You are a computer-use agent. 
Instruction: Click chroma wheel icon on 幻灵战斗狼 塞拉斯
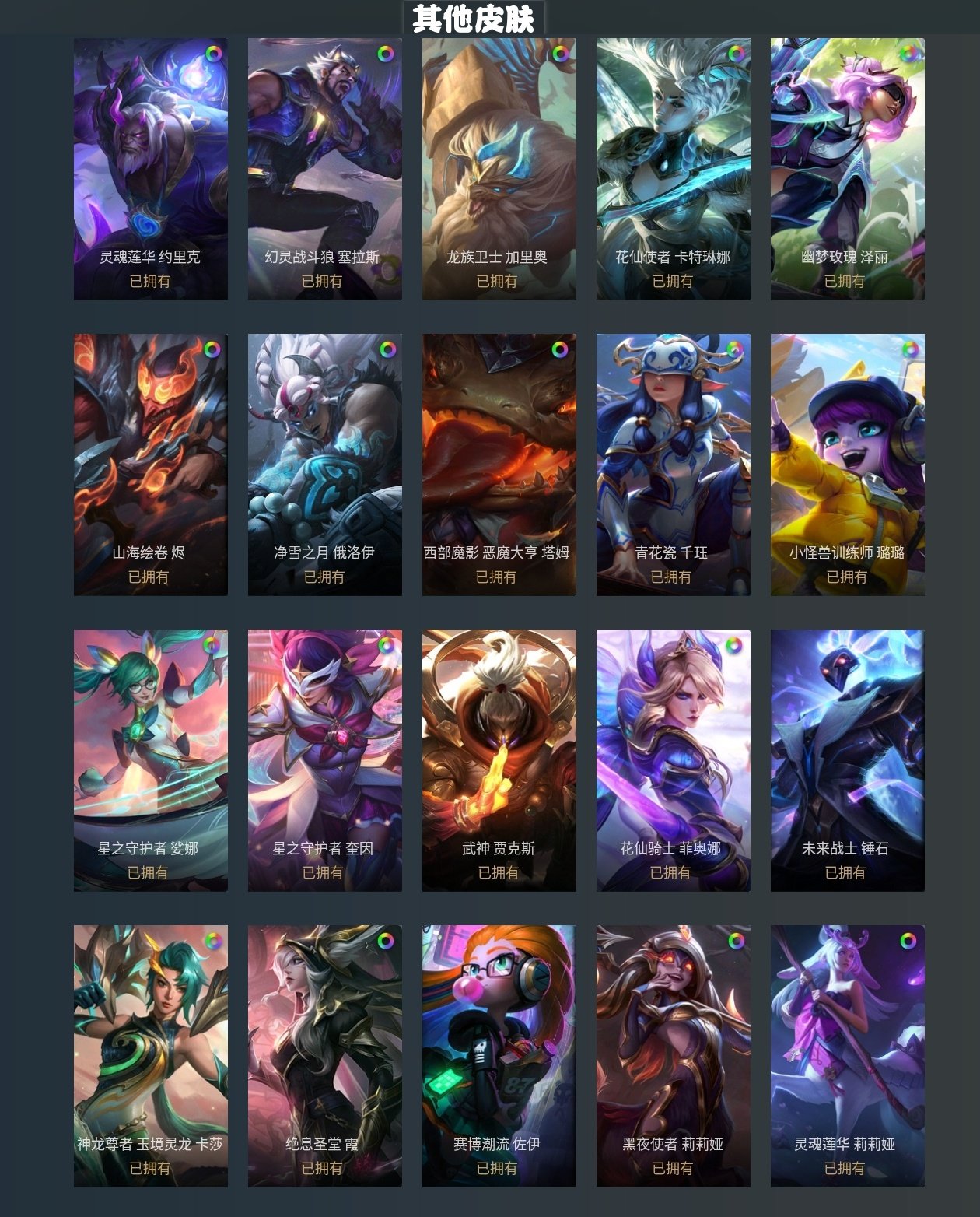(x=386, y=54)
